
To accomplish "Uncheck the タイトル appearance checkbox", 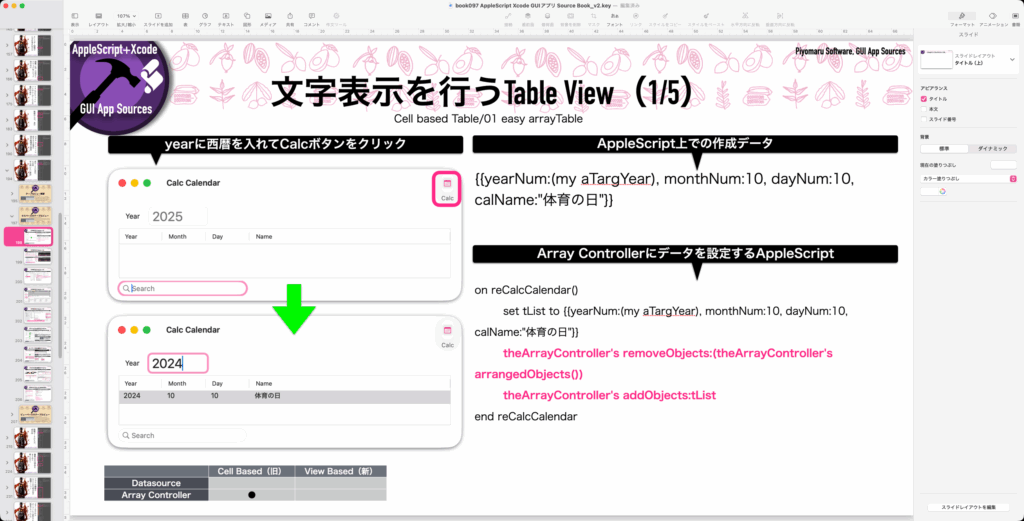I will pos(923,100).
